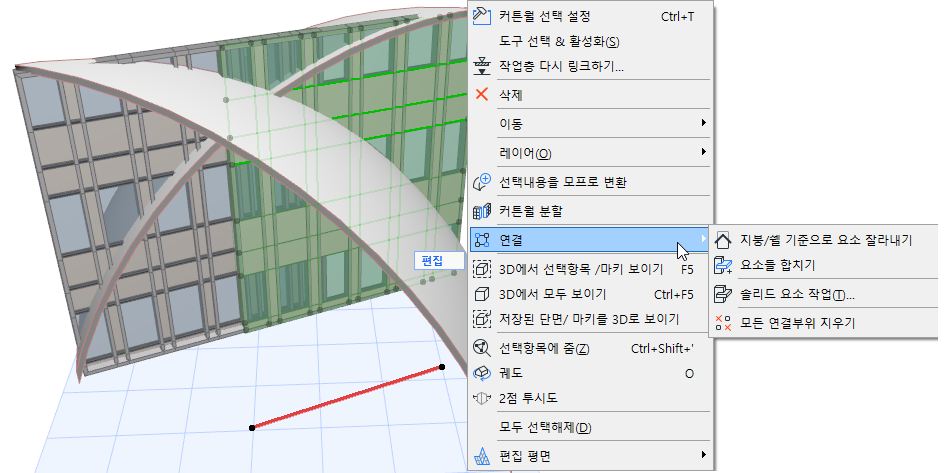Click the red line segment on grid
This screenshot has height=473, width=947.
(347, 397)
